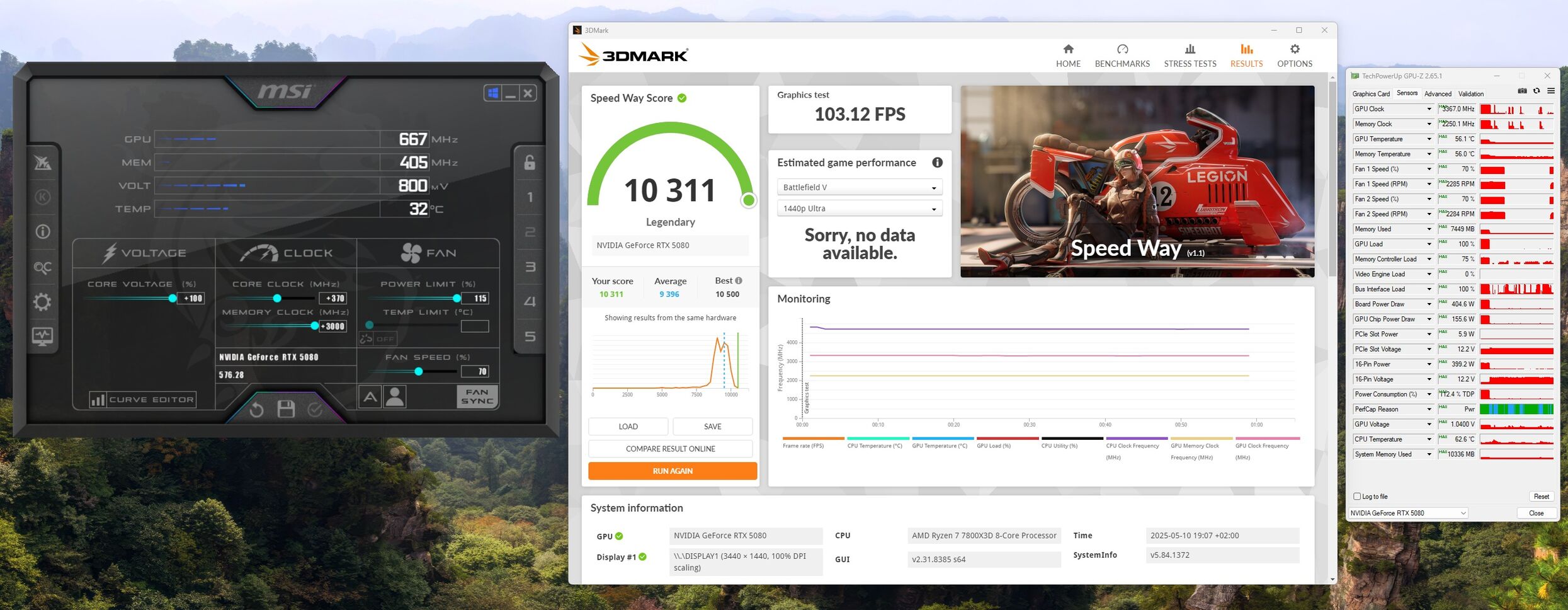Reset Afterburner settings with the circular arrow icon

[256, 410]
